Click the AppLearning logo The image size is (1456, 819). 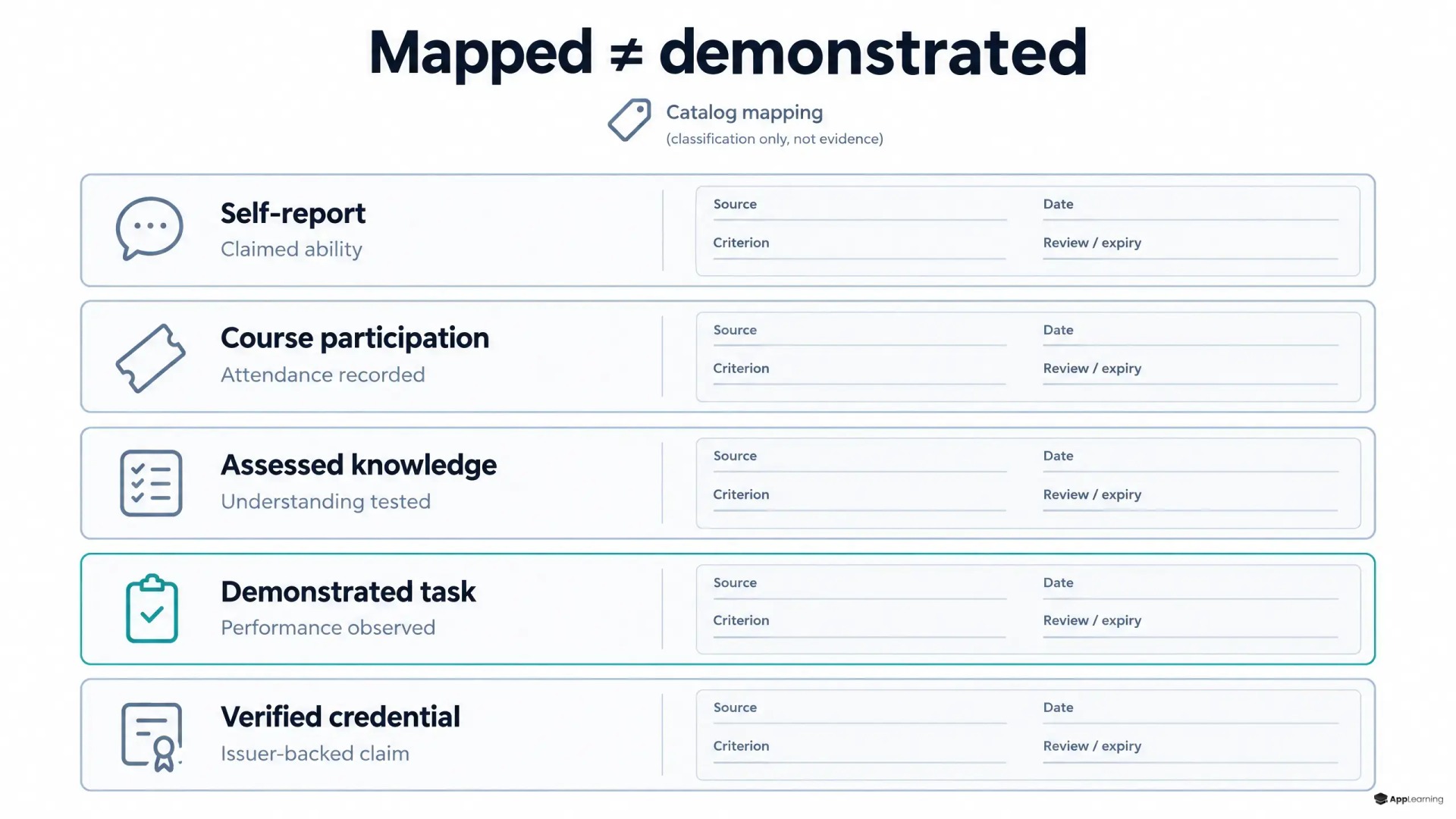pyautogui.click(x=1408, y=799)
